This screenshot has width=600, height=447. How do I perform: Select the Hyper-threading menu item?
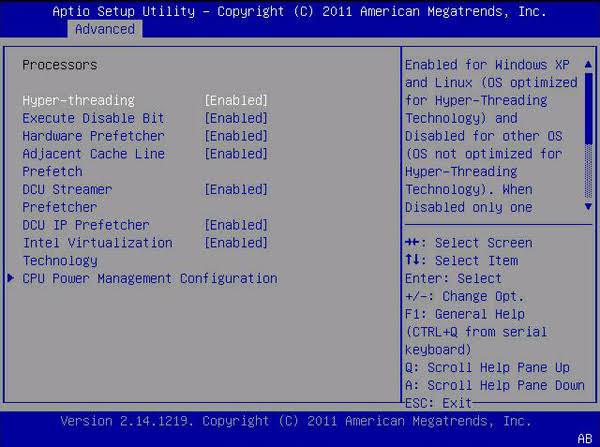point(78,100)
